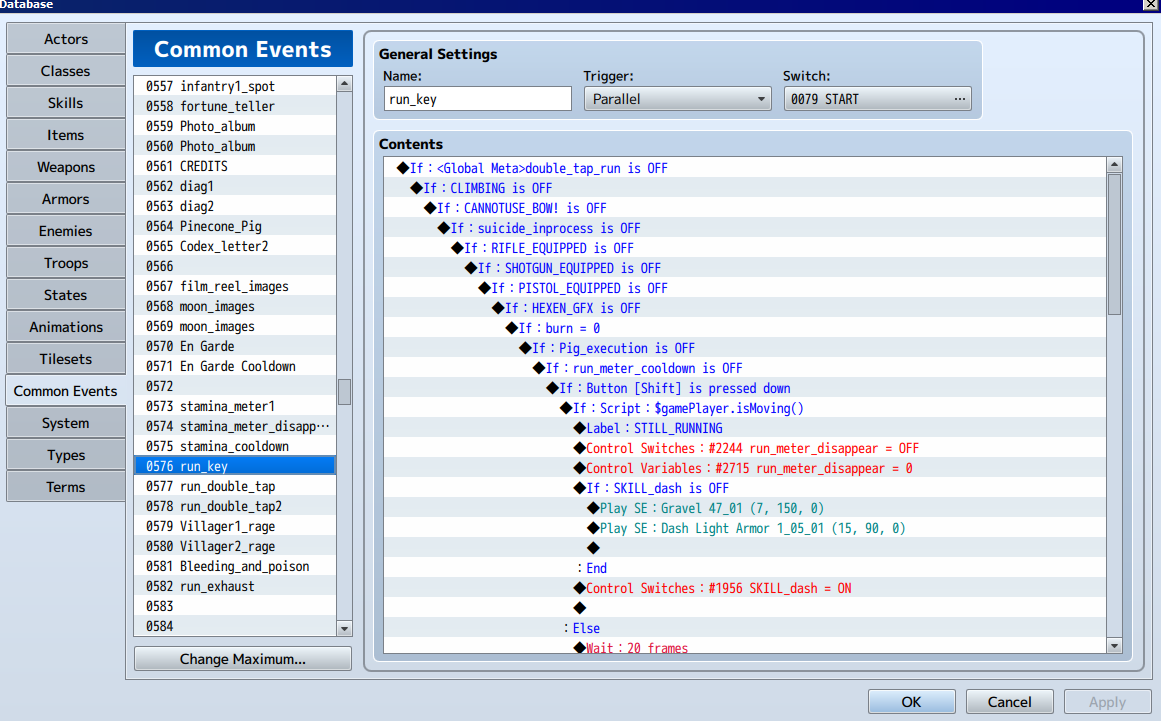
Task: Select the If RIFLE_EQUIPPED is OFF command
Action: click(x=746, y=248)
